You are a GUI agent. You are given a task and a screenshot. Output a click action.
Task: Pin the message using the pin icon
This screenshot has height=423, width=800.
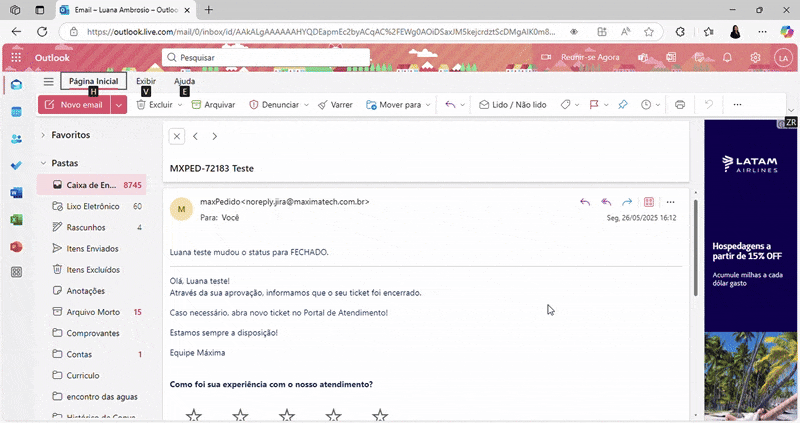coord(622,104)
